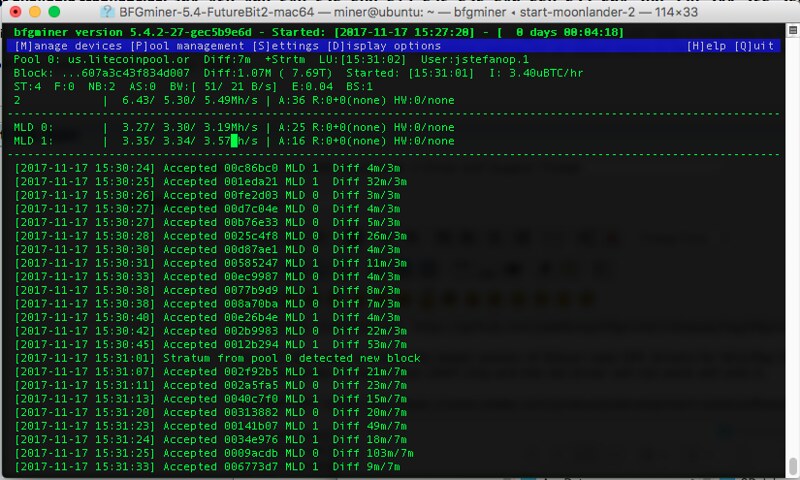Viewport: 800px width, 480px height.
Task: Click the terminal scrollback icon at top right
Action: [792, 30]
